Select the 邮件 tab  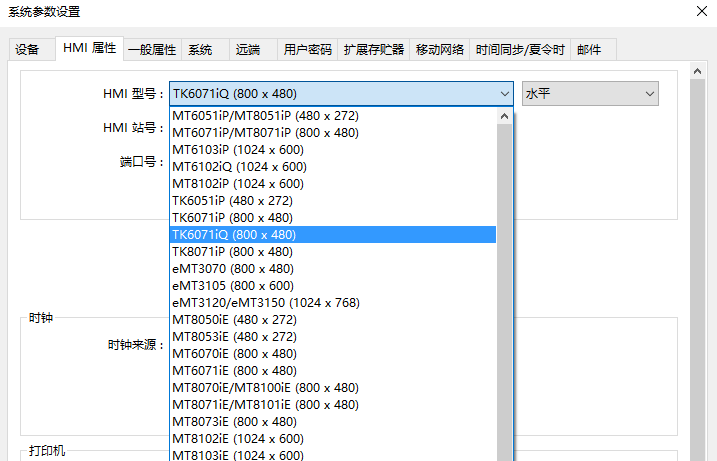[x=590, y=49]
